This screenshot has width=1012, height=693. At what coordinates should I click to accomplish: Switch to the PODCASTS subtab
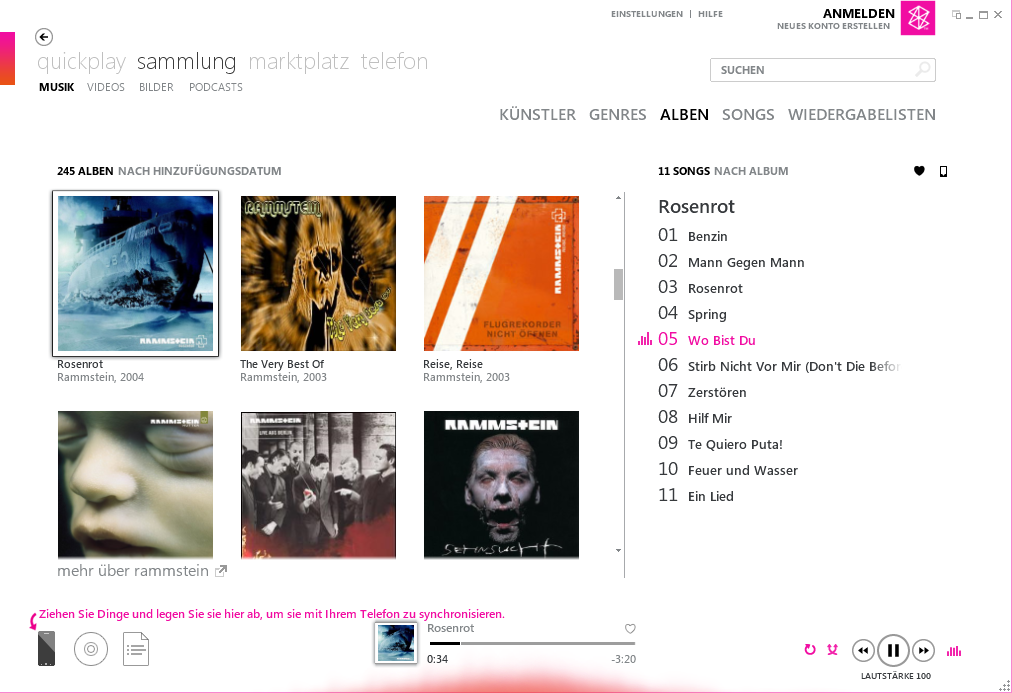(216, 87)
